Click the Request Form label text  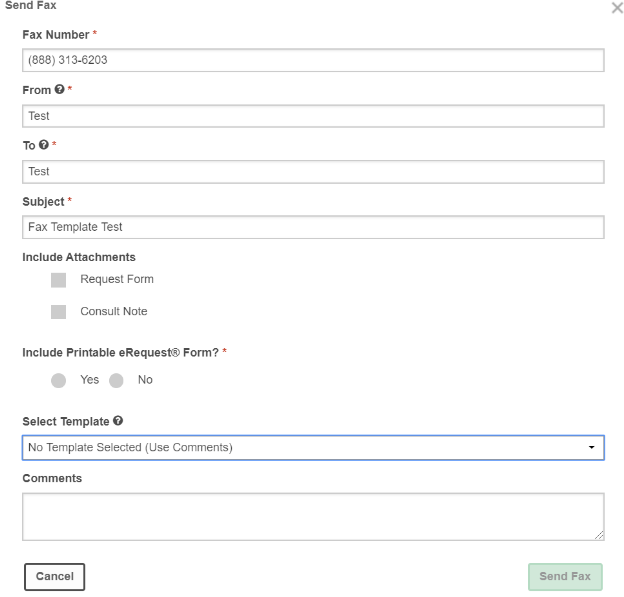pyautogui.click(x=117, y=279)
